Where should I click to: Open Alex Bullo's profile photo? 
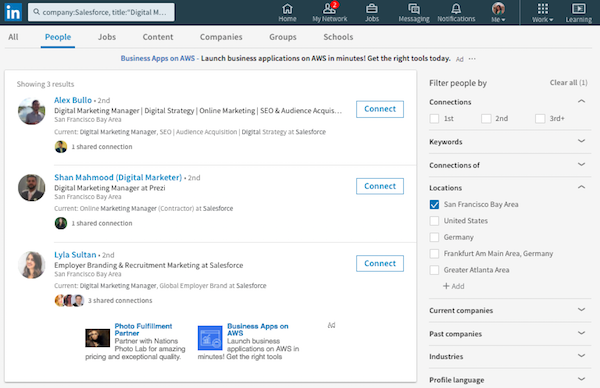point(31,111)
